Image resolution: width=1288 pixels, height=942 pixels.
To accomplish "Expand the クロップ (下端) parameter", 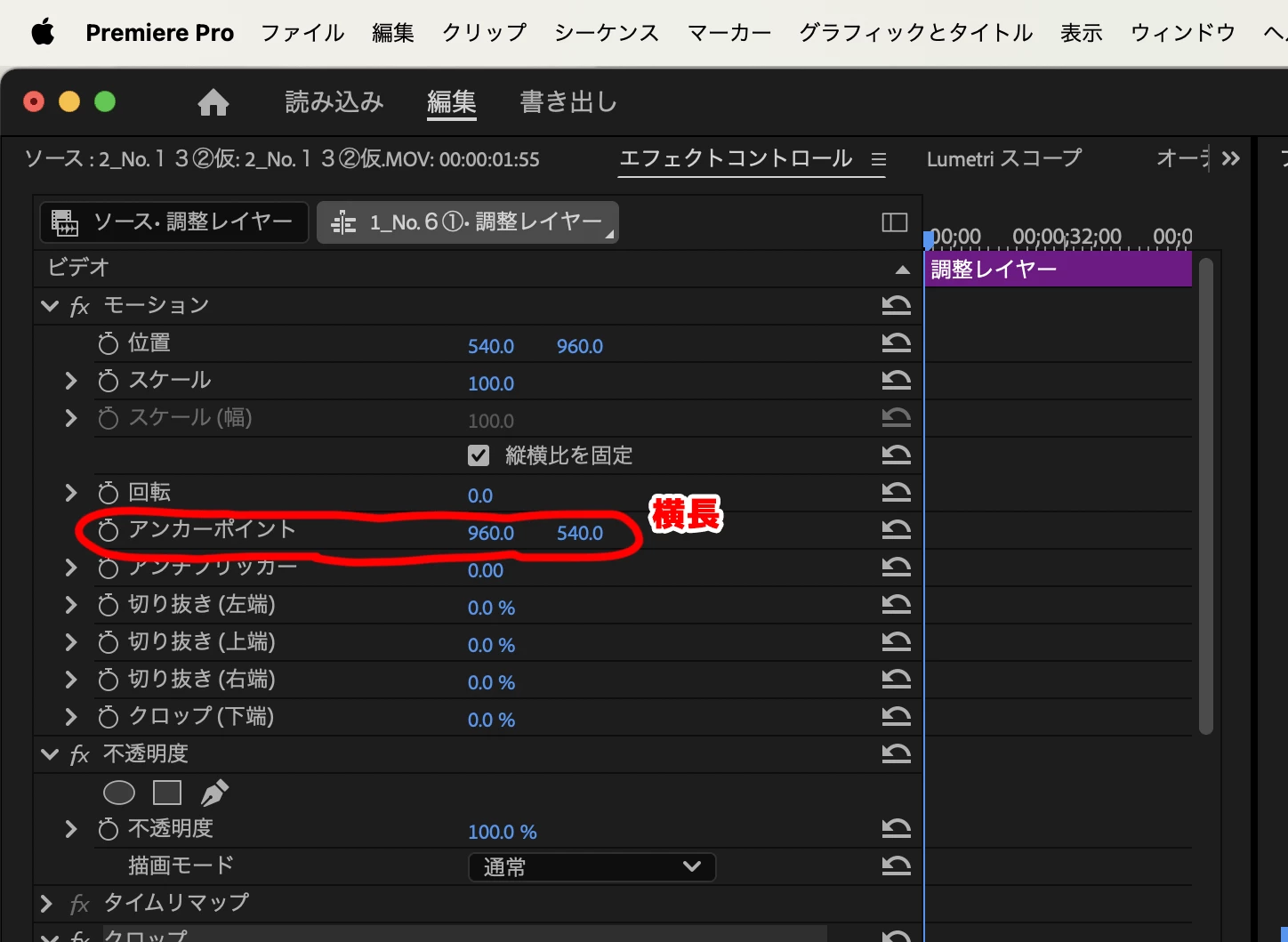I will (x=71, y=717).
